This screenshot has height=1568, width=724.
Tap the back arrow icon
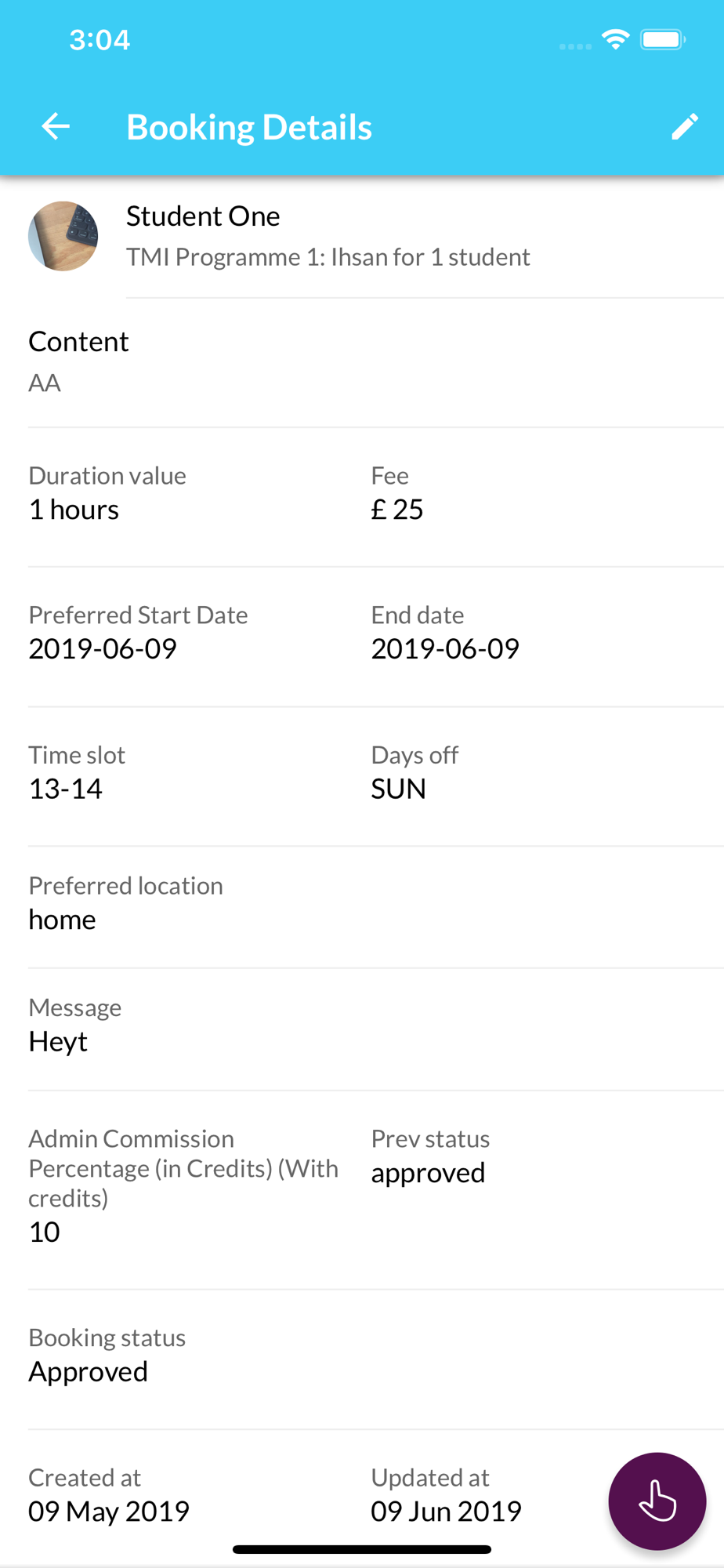[56, 126]
